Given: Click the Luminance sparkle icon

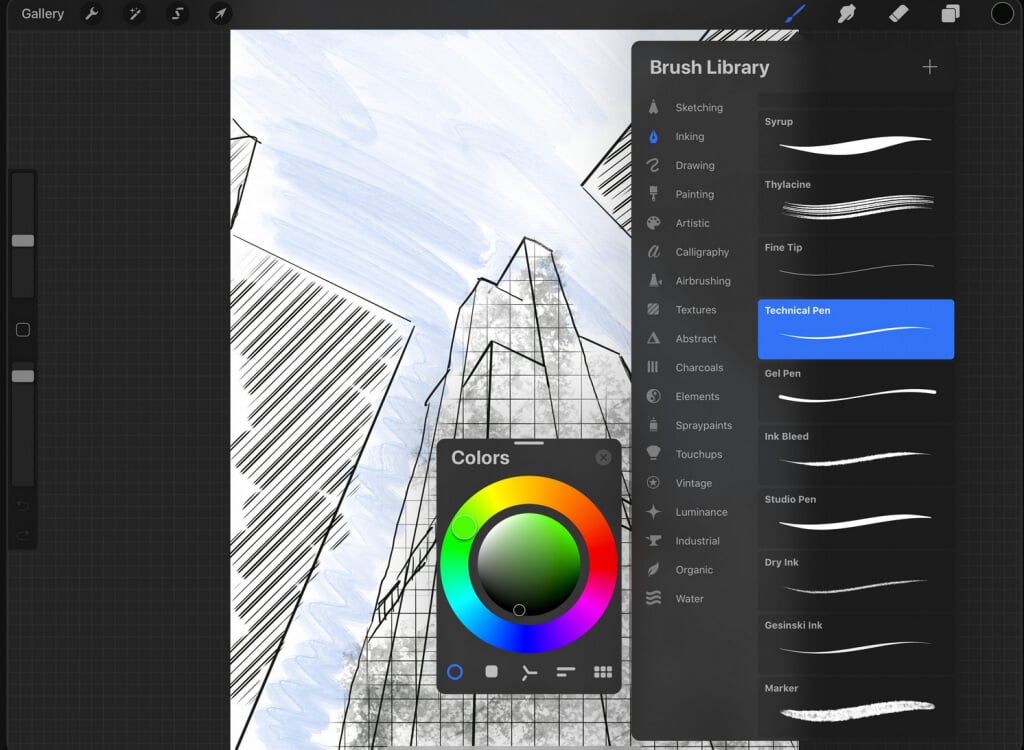Looking at the screenshot, I should 653,512.
